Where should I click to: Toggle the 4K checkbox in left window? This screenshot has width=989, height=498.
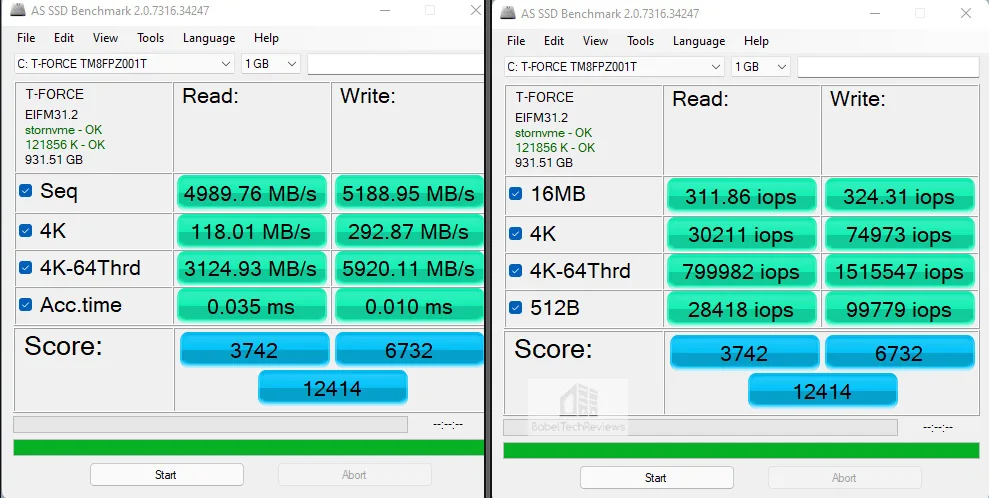click(x=25, y=231)
